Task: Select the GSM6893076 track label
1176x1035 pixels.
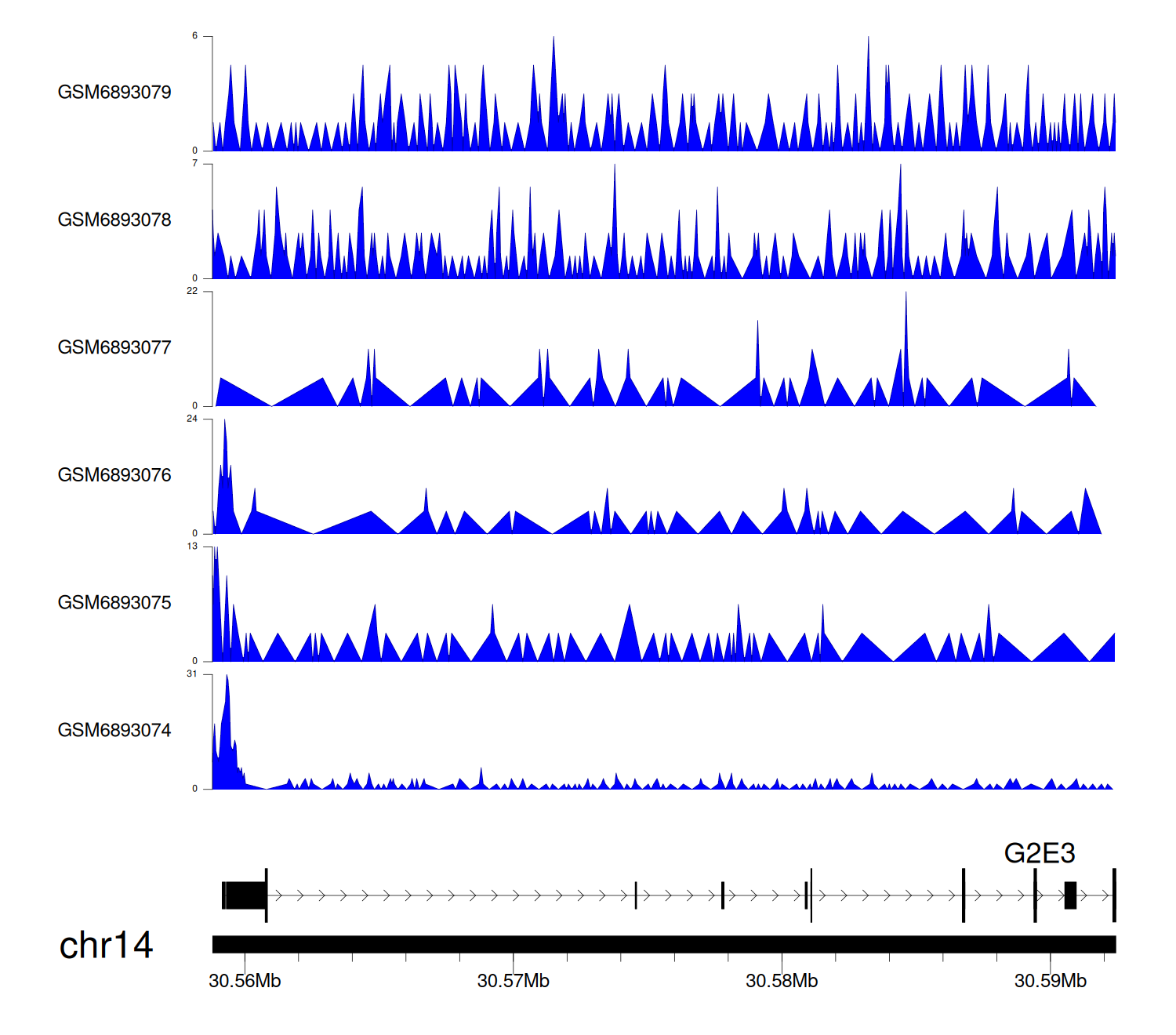Action: click(114, 475)
